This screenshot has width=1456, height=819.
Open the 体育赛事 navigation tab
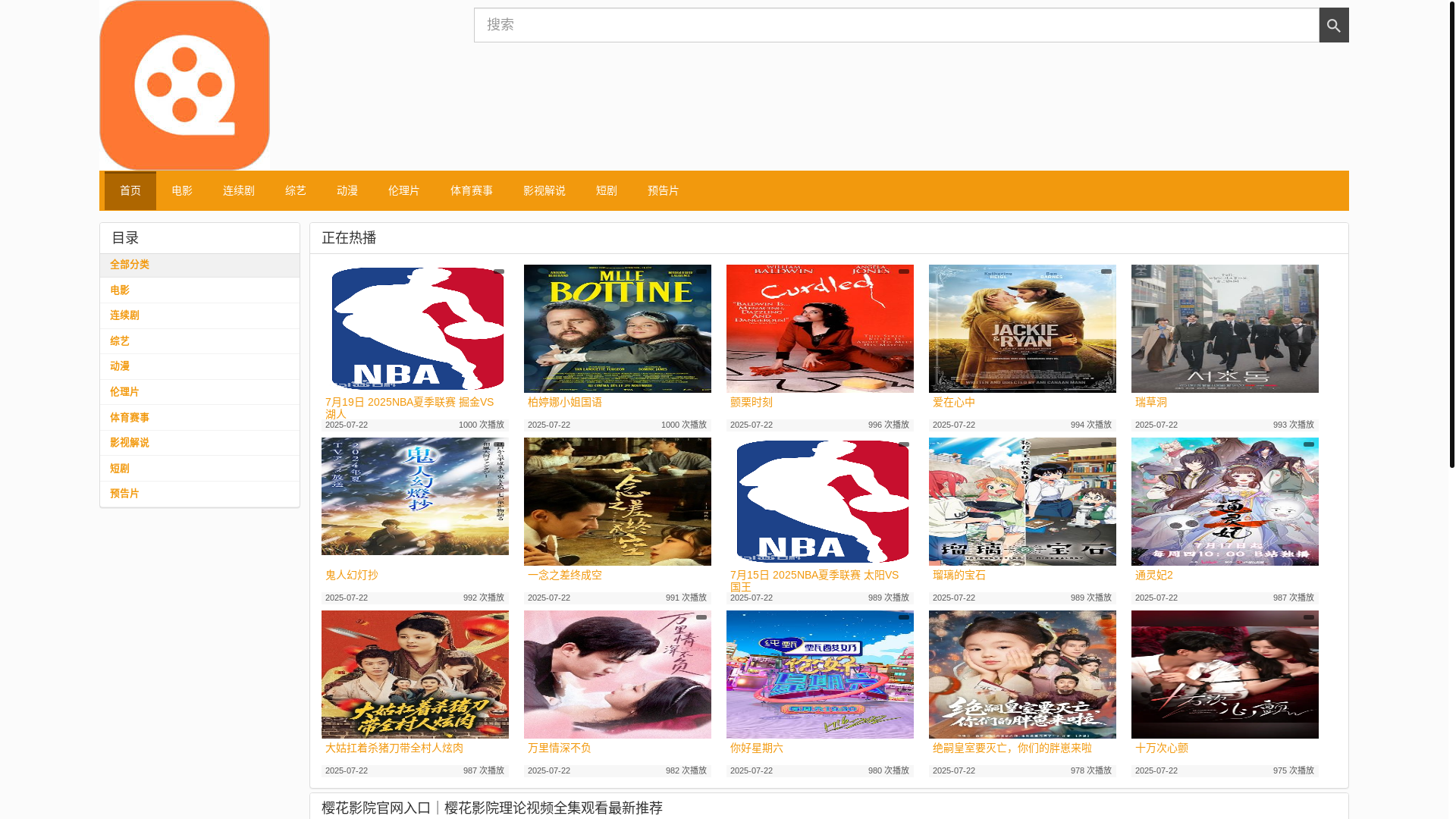pos(472,190)
